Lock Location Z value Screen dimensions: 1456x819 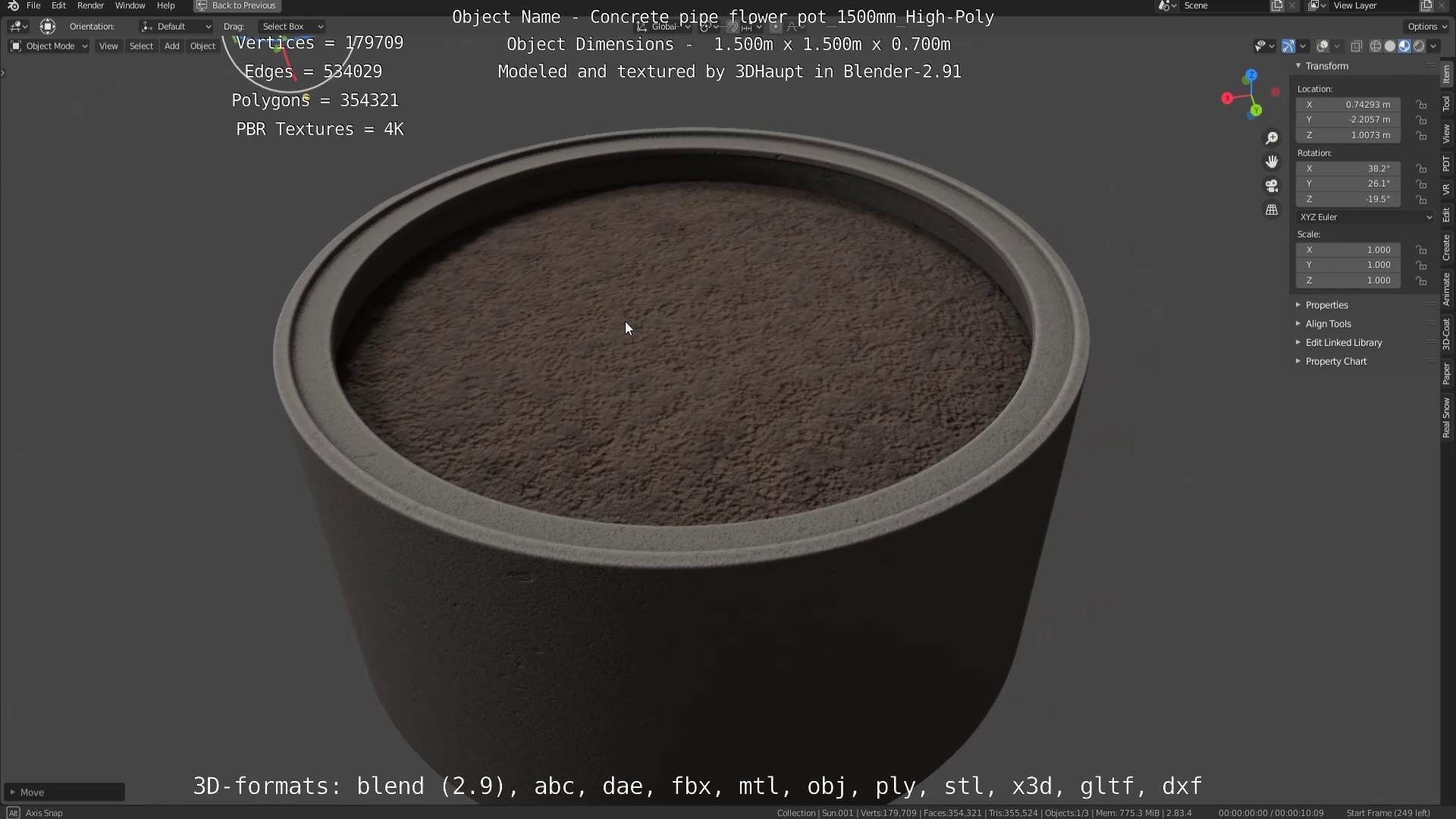(x=1422, y=135)
